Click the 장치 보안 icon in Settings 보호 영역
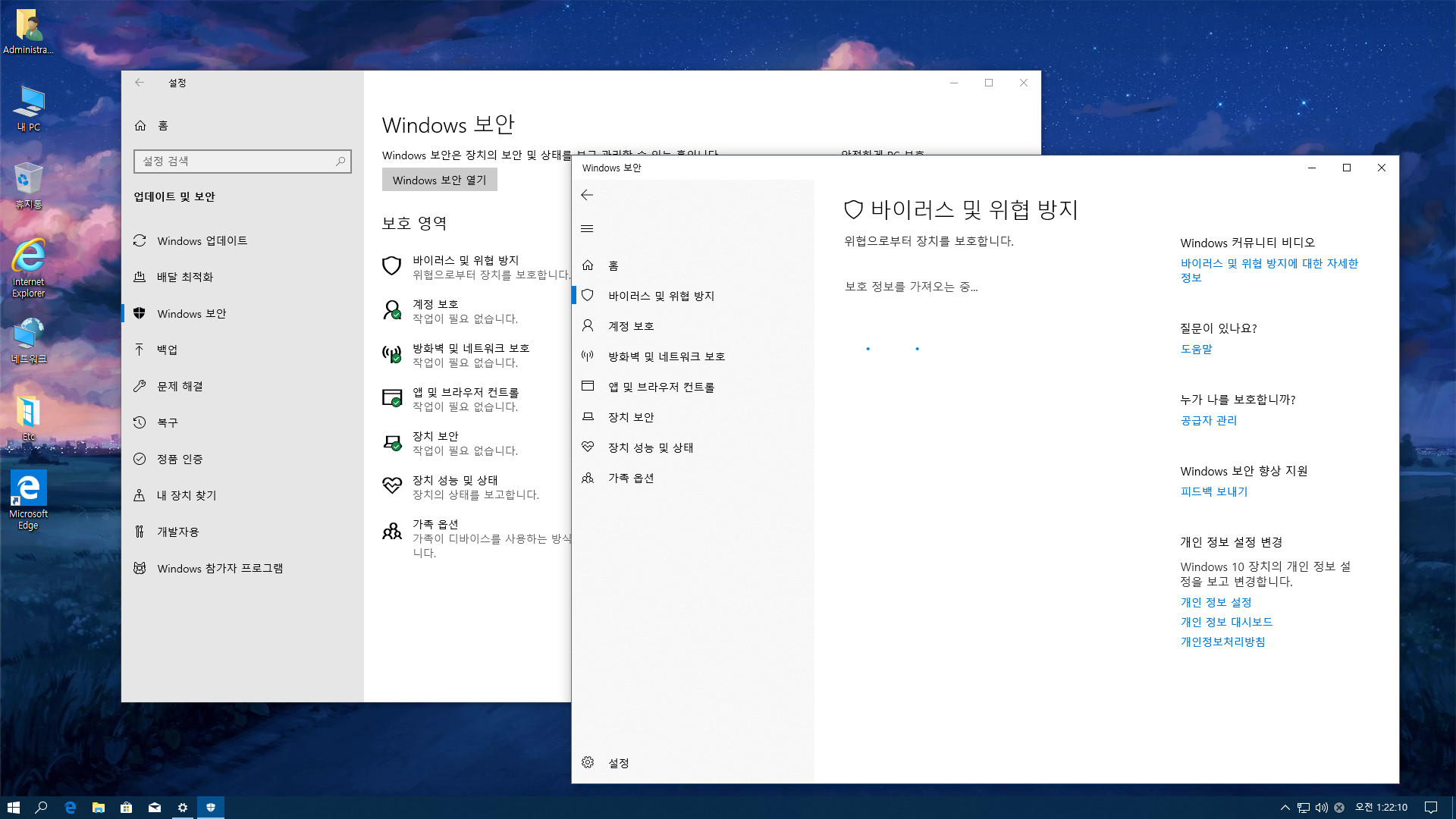 (x=392, y=441)
